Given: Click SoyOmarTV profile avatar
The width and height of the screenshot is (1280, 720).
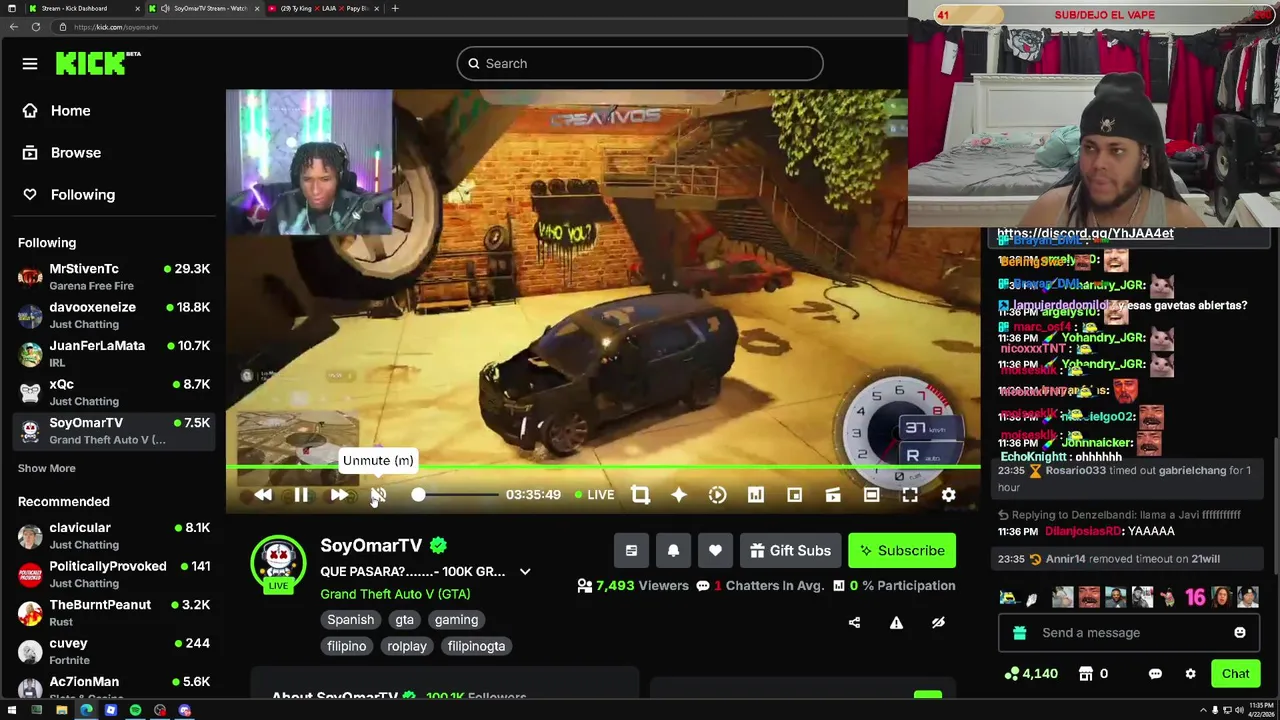Looking at the screenshot, I should coord(278,563).
